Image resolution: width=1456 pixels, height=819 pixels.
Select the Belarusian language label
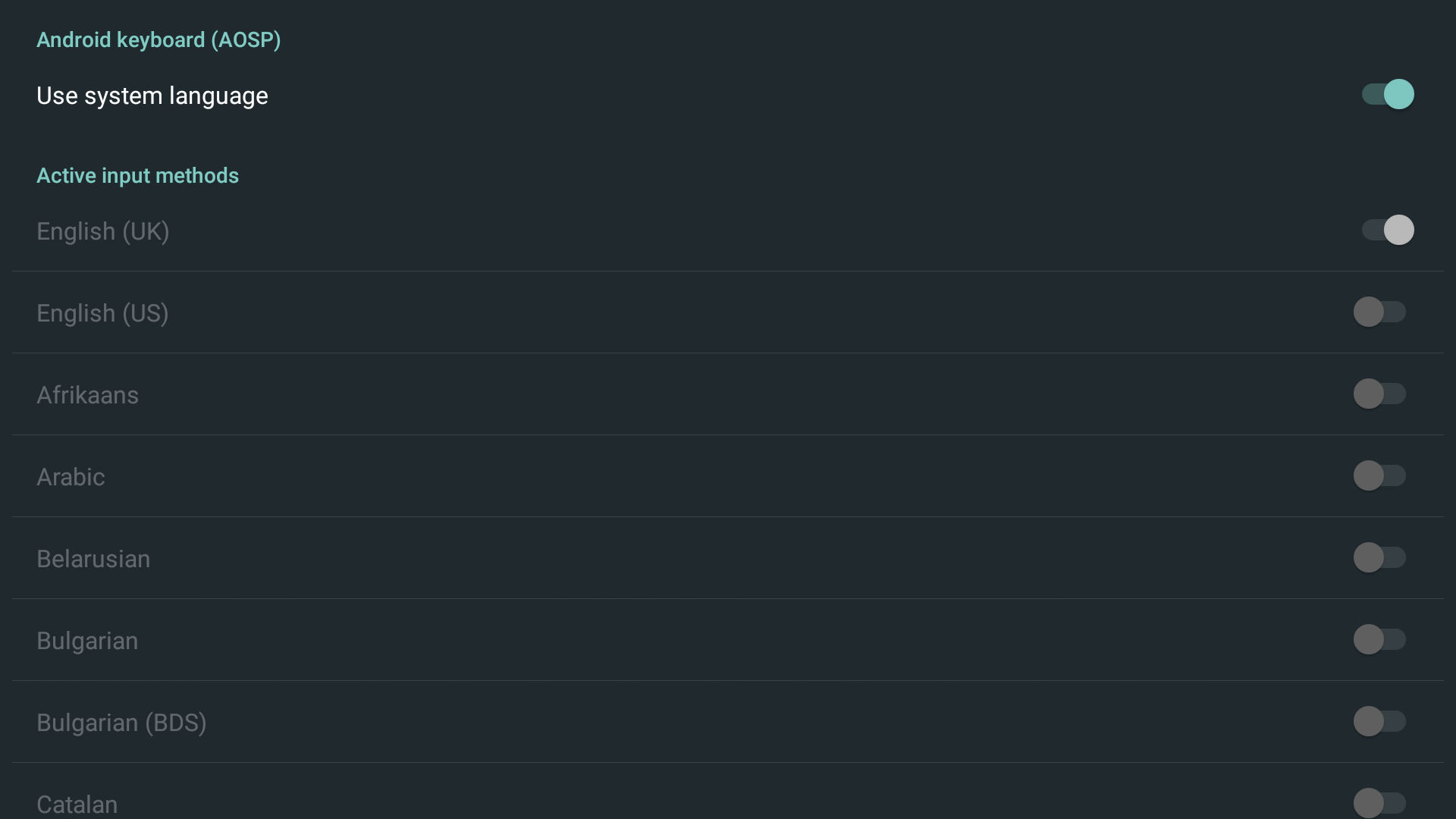click(x=93, y=559)
